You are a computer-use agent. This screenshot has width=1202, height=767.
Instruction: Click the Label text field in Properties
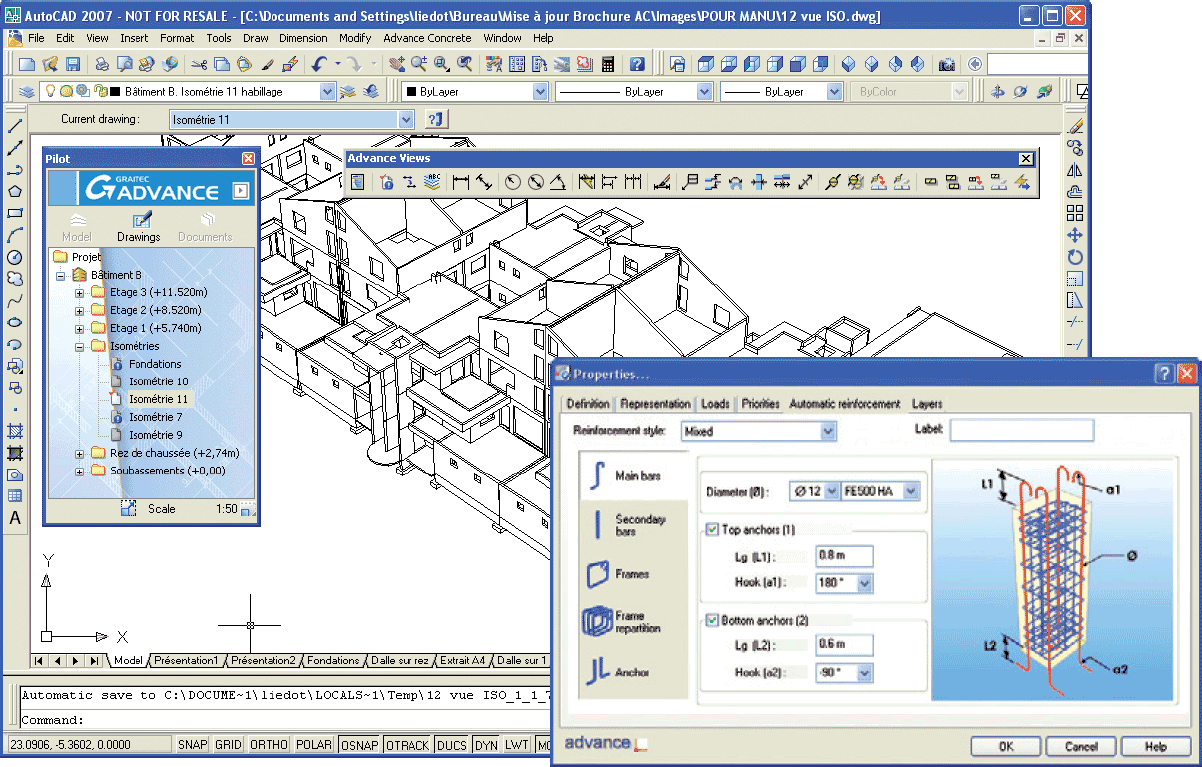pos(1021,430)
